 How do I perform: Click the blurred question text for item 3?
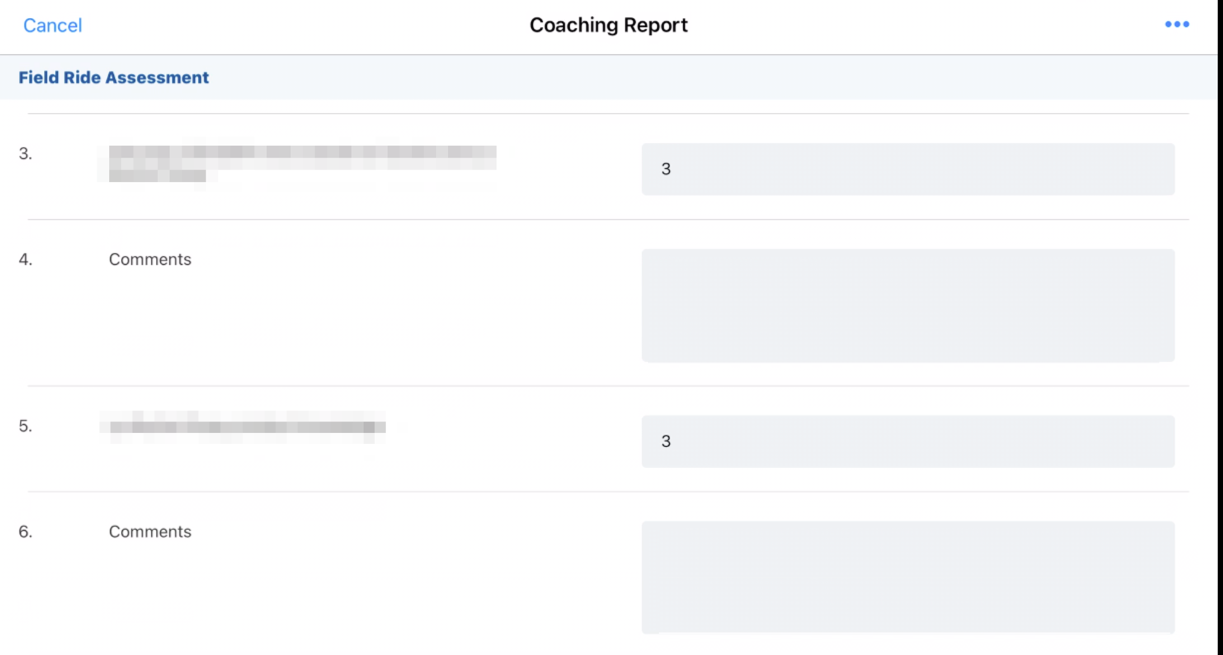(x=300, y=163)
